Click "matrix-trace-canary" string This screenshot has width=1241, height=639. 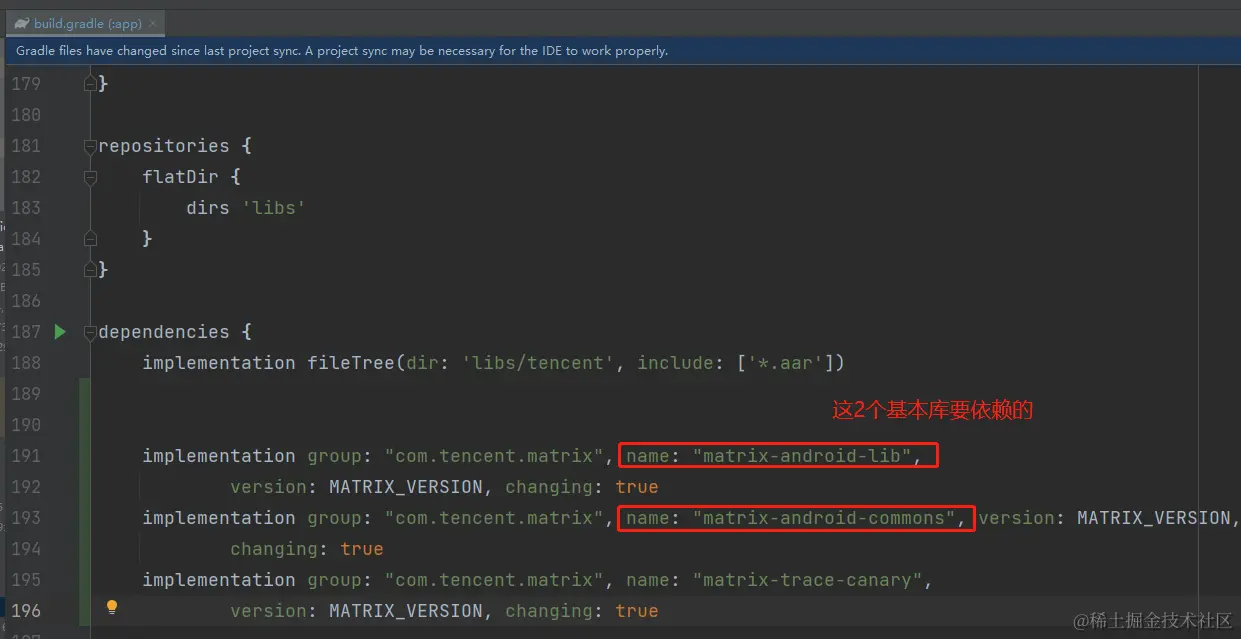tap(808, 580)
